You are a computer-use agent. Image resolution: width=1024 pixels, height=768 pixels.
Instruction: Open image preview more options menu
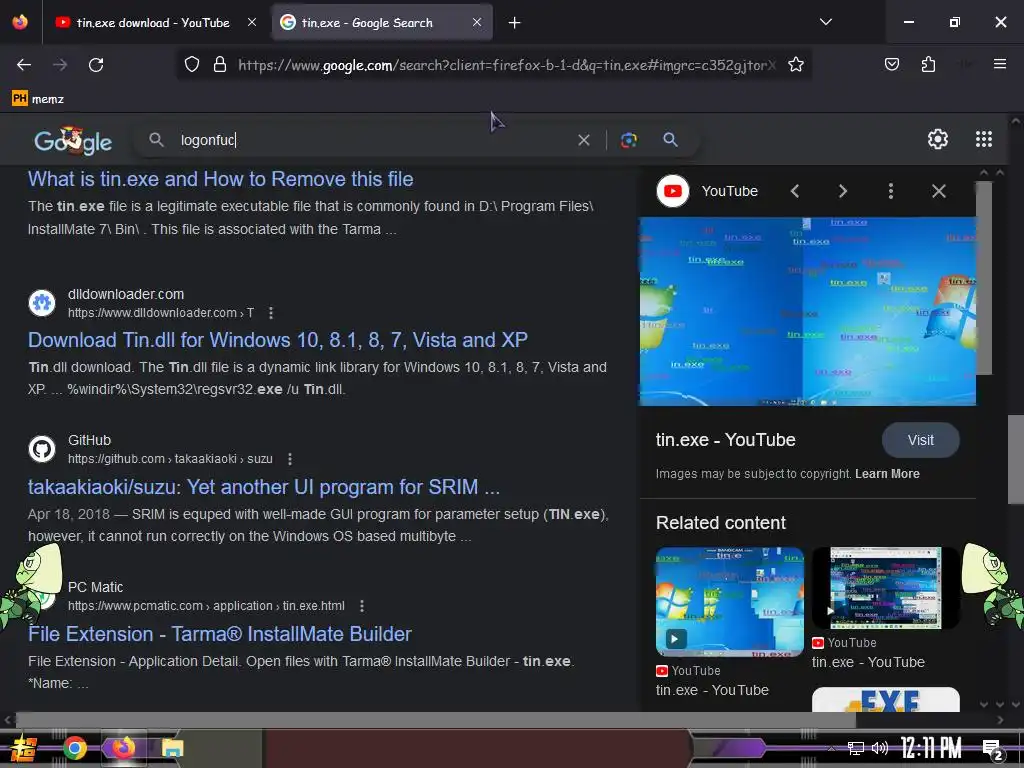pyautogui.click(x=891, y=191)
